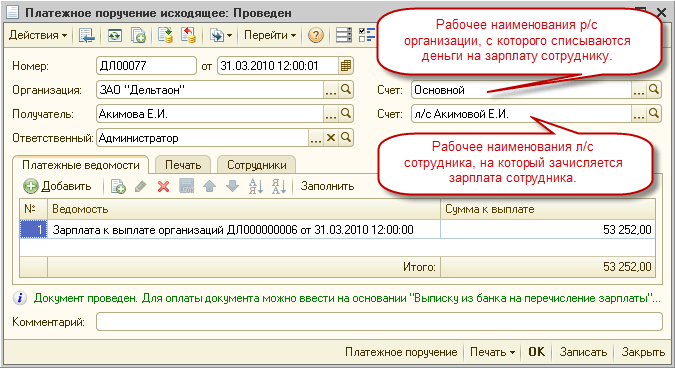Screen dimensions: 675x368
Task: Click the Получатель field Акимова Е.И.
Action: click(x=210, y=114)
